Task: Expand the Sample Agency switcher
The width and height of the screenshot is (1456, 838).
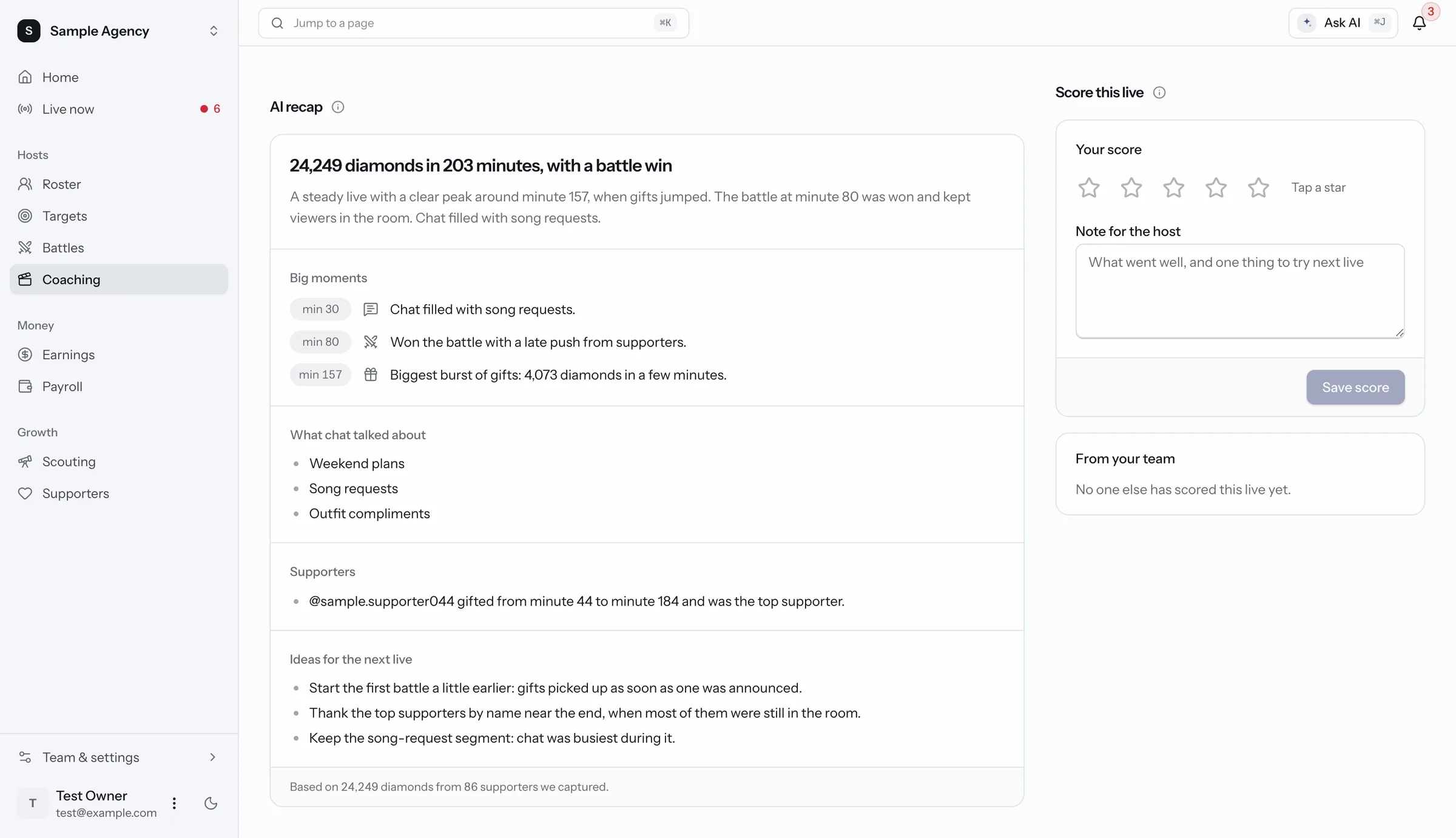Action: tap(214, 30)
